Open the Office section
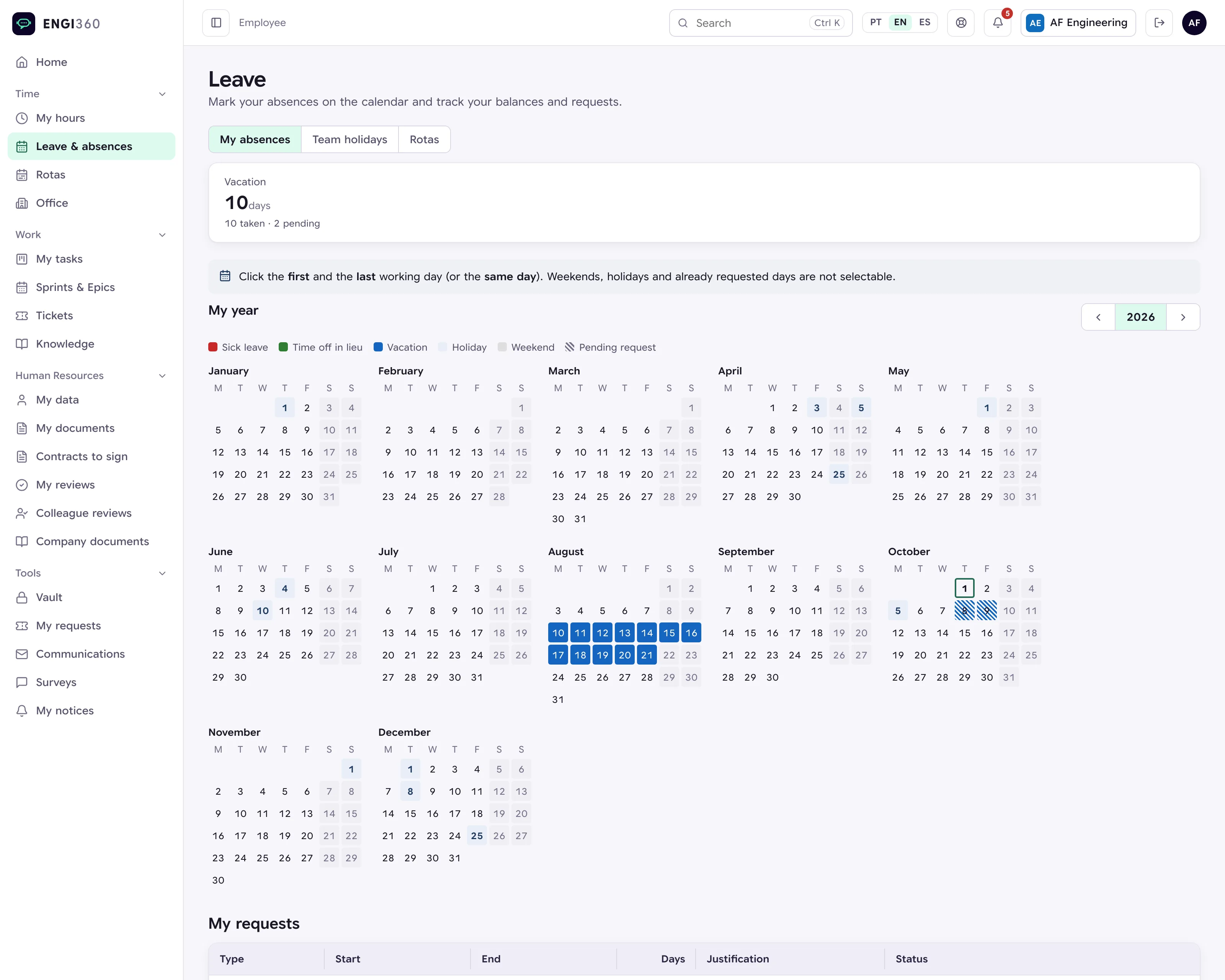 (91, 203)
